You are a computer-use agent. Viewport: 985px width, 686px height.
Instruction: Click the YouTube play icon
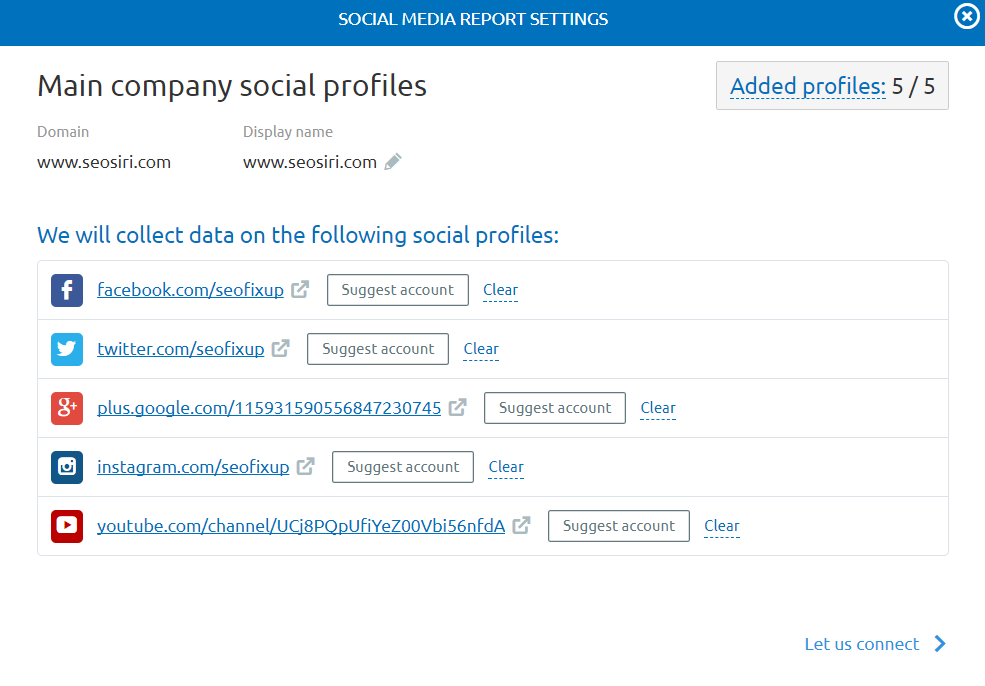[66, 525]
